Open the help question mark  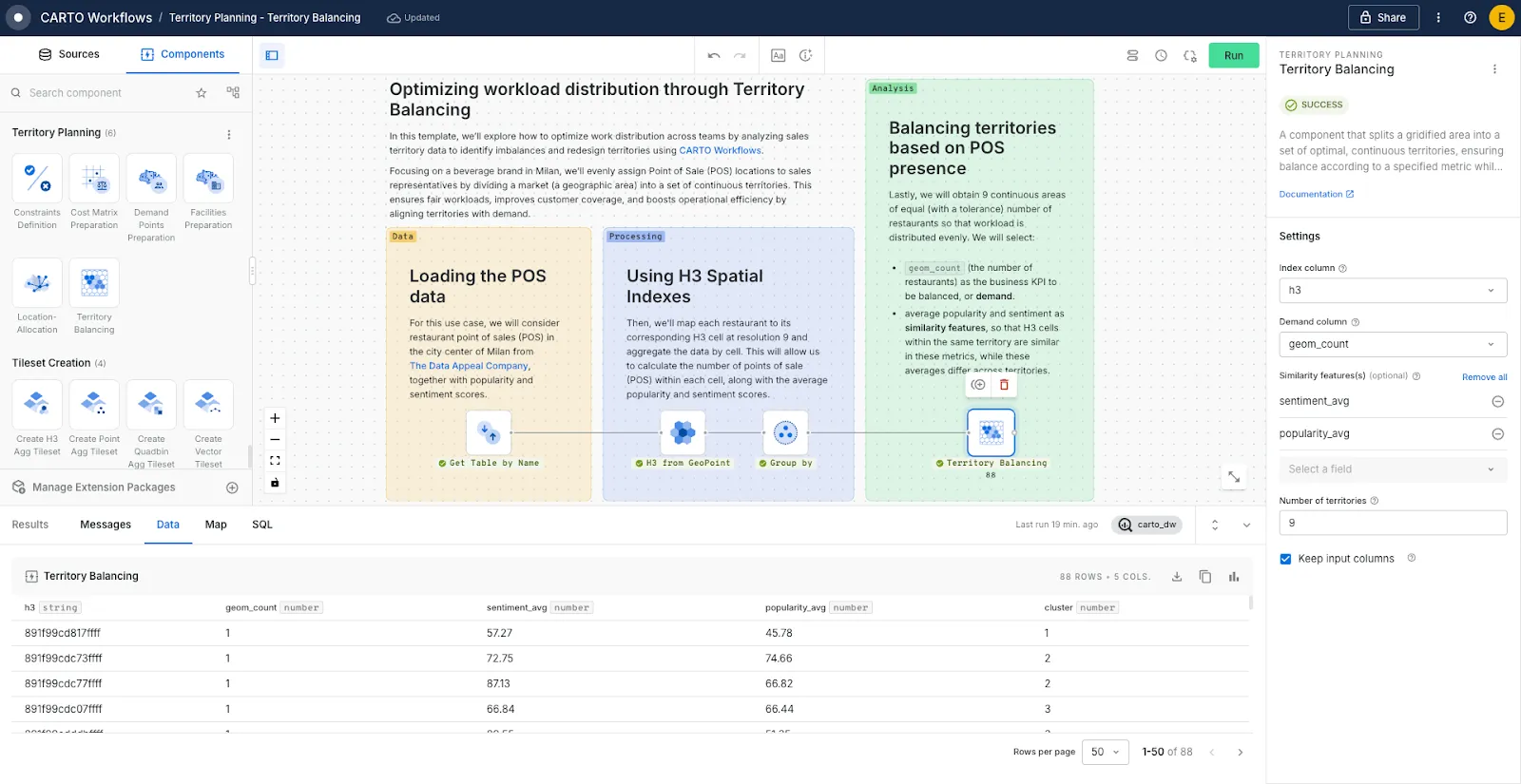click(x=1470, y=17)
